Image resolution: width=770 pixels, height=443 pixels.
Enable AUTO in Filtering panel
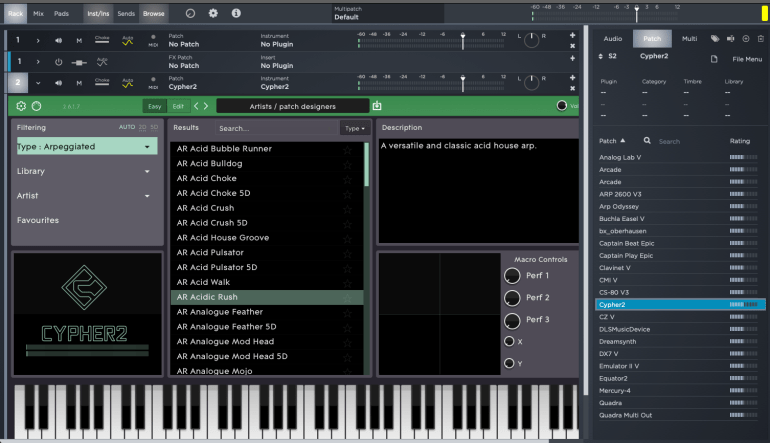pyautogui.click(x=127, y=127)
